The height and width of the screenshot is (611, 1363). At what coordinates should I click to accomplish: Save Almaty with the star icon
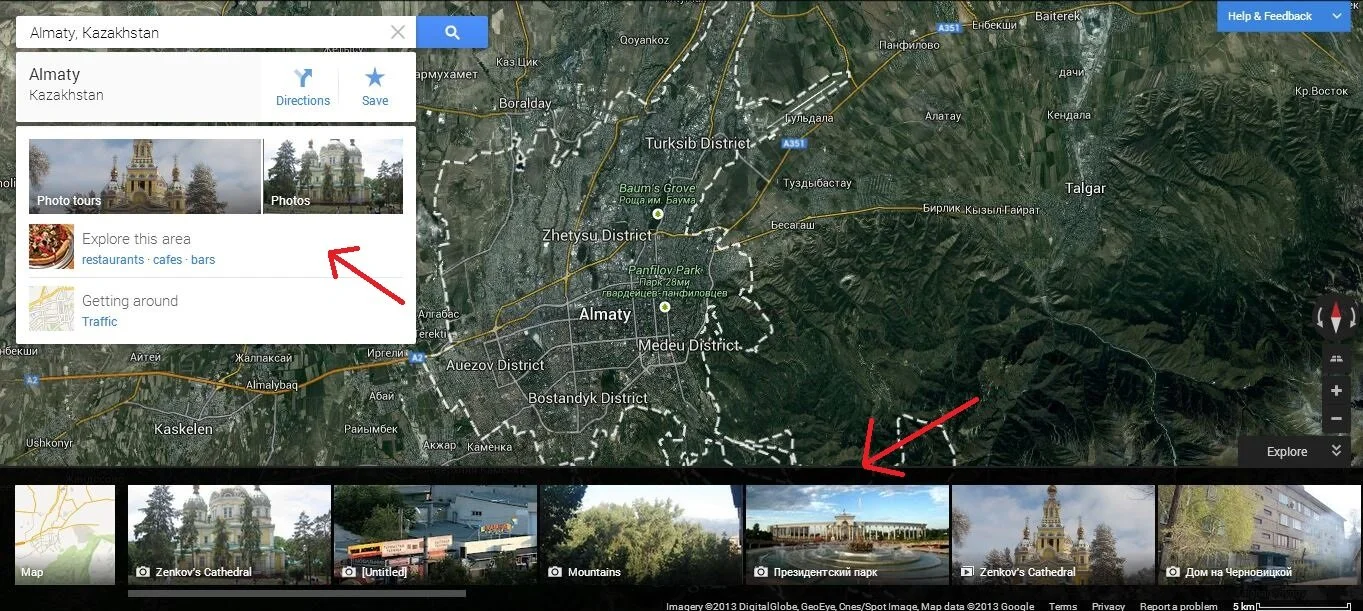tap(375, 87)
